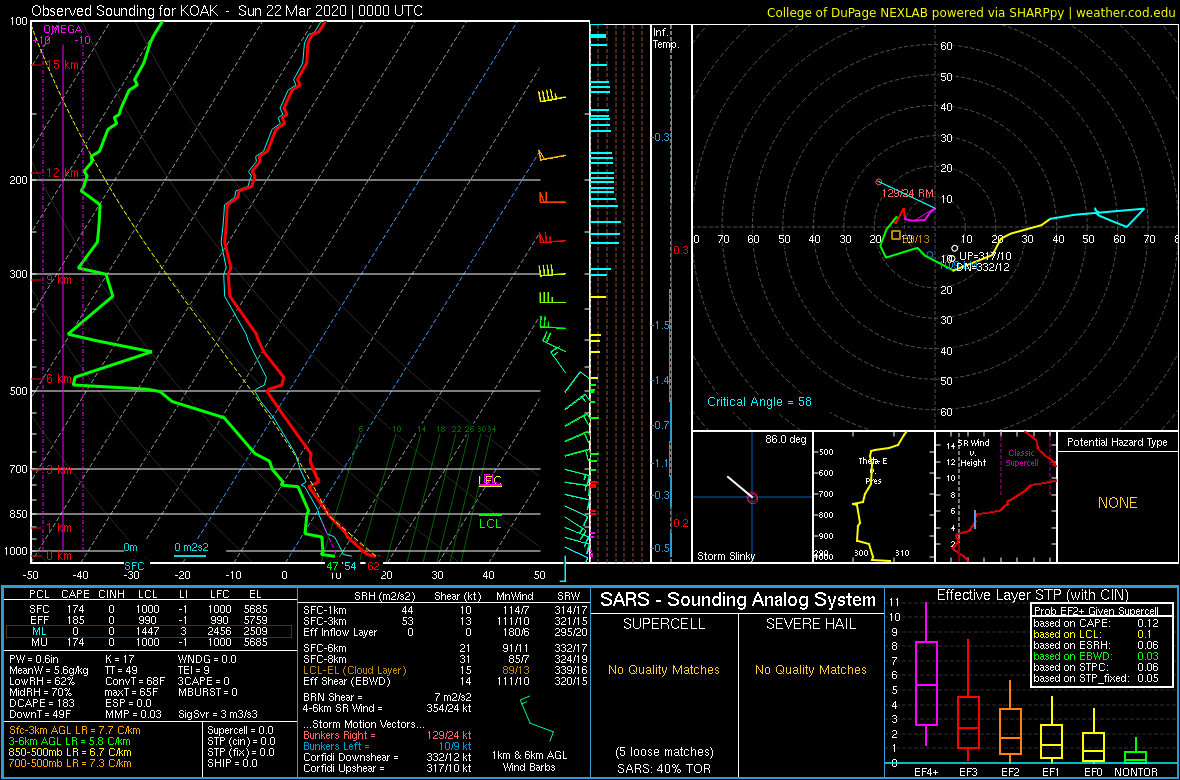Image resolution: width=1180 pixels, height=780 pixels.
Task: Click the SEVERE HAIL column heading
Action: (810, 623)
